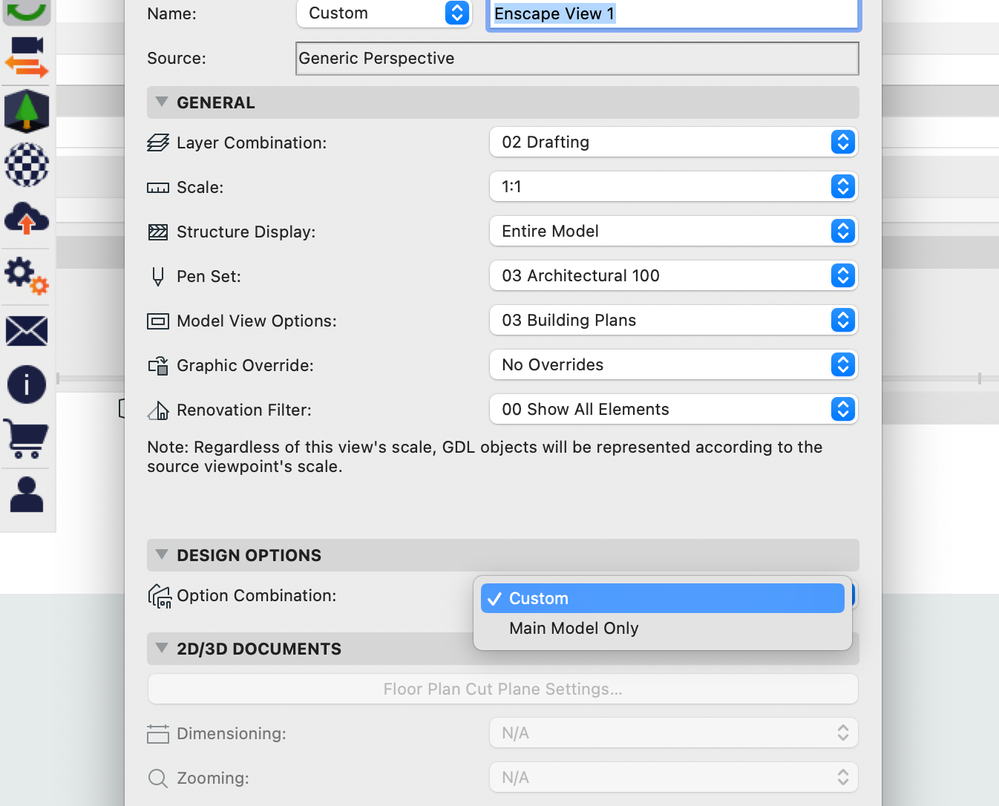Select Main Model Only from the option list
This screenshot has width=999, height=806.
[x=574, y=628]
